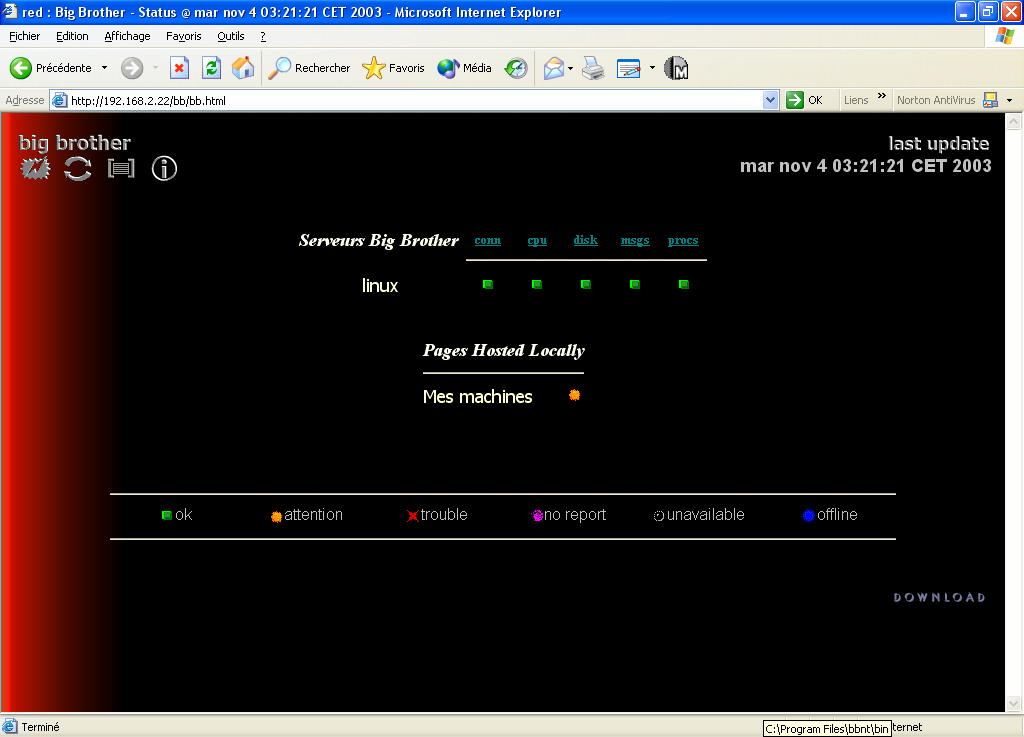Open the Mes machines page link

click(477, 397)
